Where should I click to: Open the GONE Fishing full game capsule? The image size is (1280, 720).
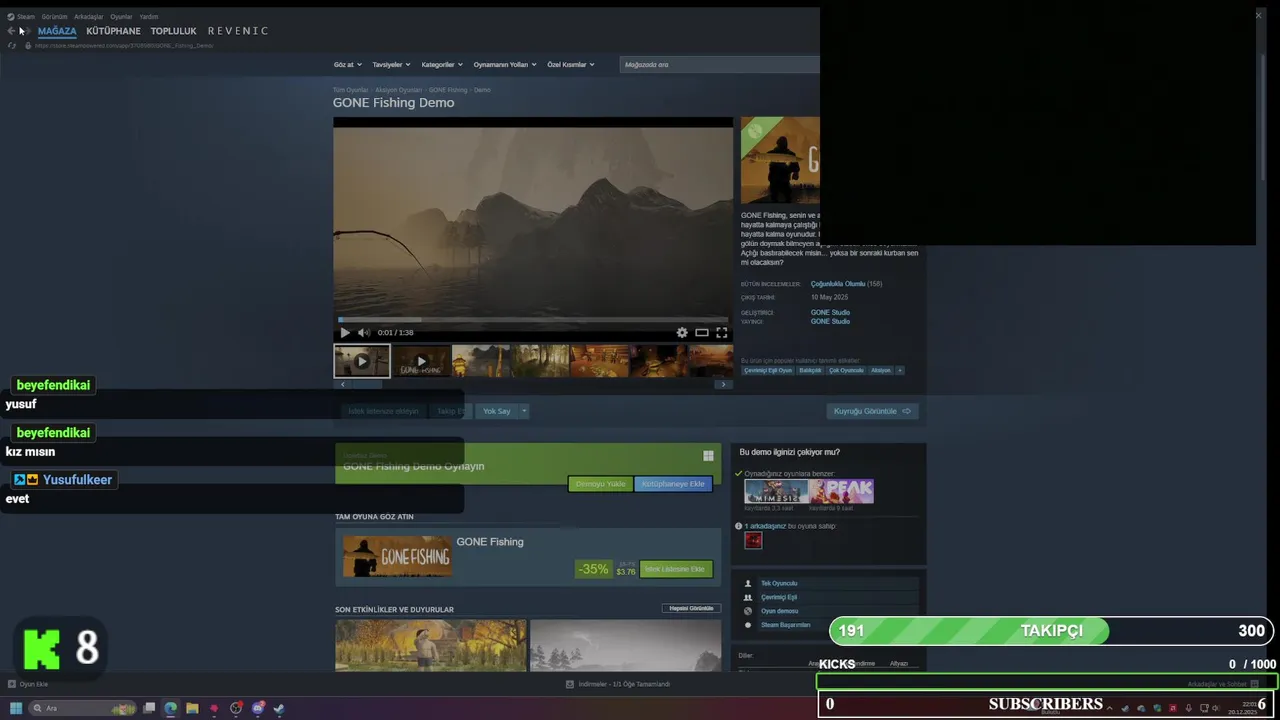coord(397,557)
